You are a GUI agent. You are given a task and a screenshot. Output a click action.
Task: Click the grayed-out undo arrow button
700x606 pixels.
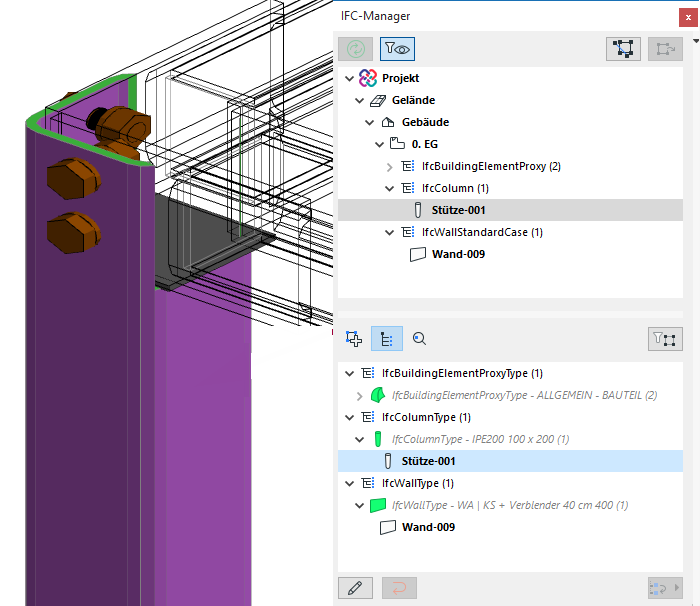[399, 588]
